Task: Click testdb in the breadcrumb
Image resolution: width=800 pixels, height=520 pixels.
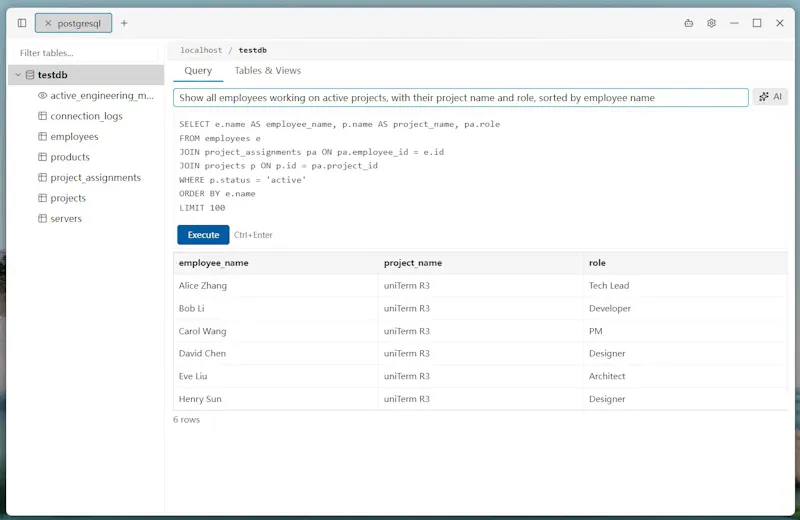Action: pos(253,50)
